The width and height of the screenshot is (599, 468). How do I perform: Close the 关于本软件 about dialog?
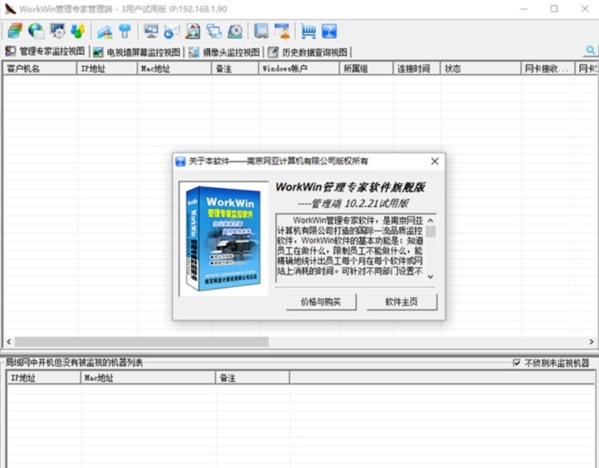tap(435, 161)
